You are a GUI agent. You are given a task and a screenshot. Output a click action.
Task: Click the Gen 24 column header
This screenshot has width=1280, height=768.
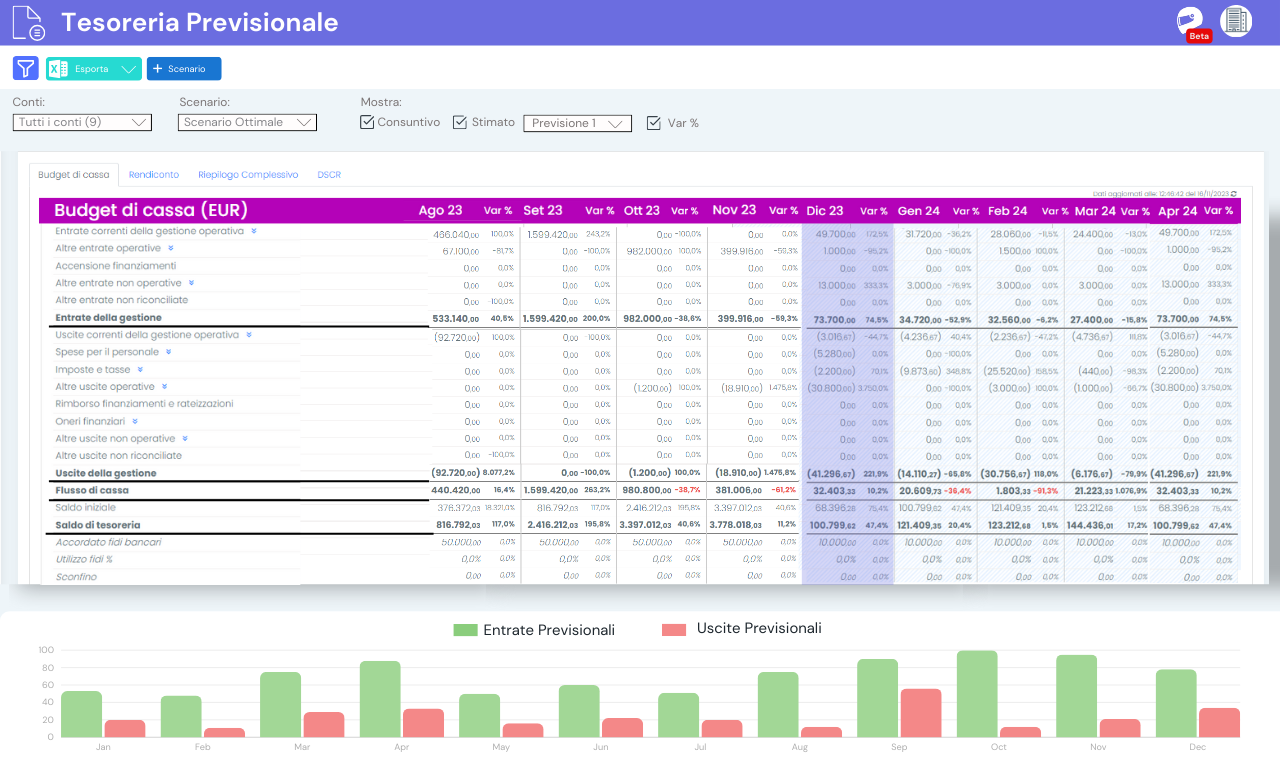(918, 211)
